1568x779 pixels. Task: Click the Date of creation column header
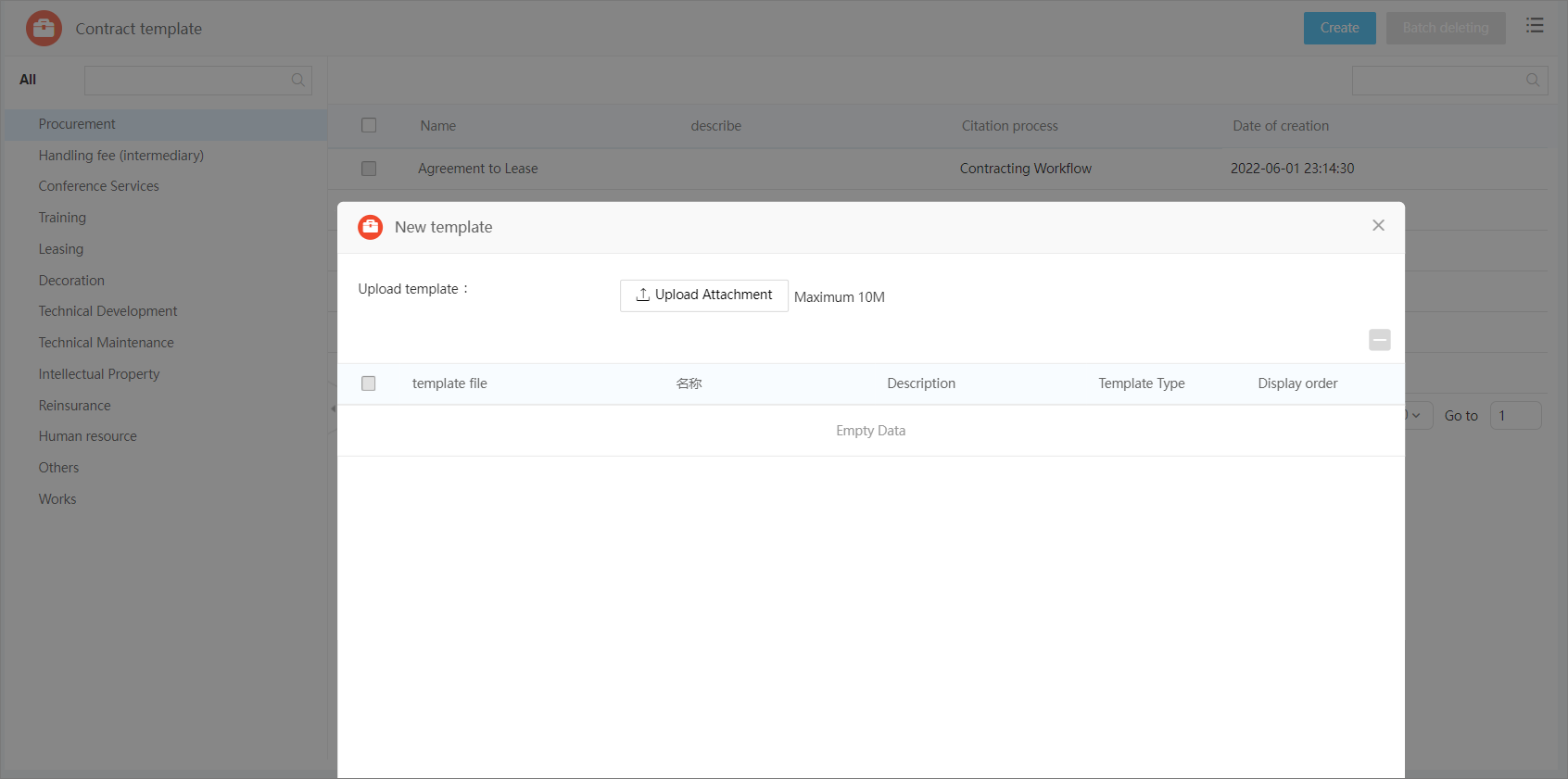click(1281, 126)
